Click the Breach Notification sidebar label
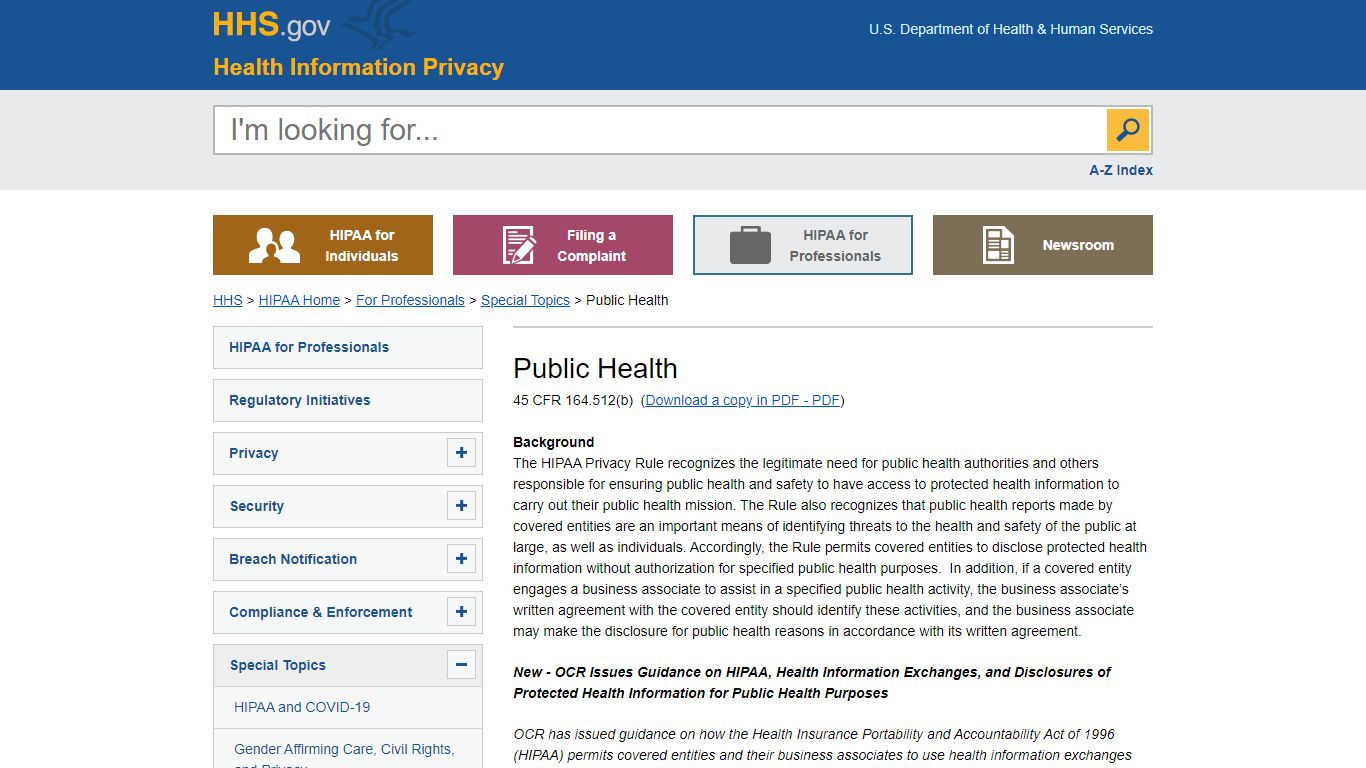The height and width of the screenshot is (768, 1366). coord(293,559)
